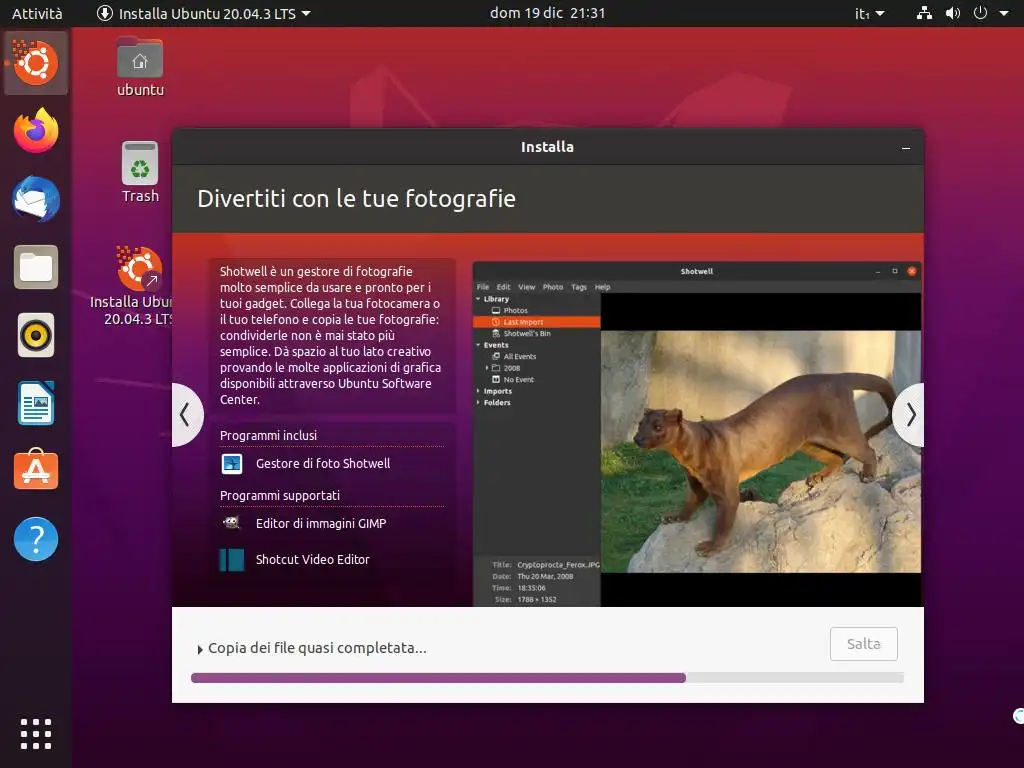
Task: Select the Installa Ubuntu 20.04.3 LTS desktop icon
Action: click(136, 285)
